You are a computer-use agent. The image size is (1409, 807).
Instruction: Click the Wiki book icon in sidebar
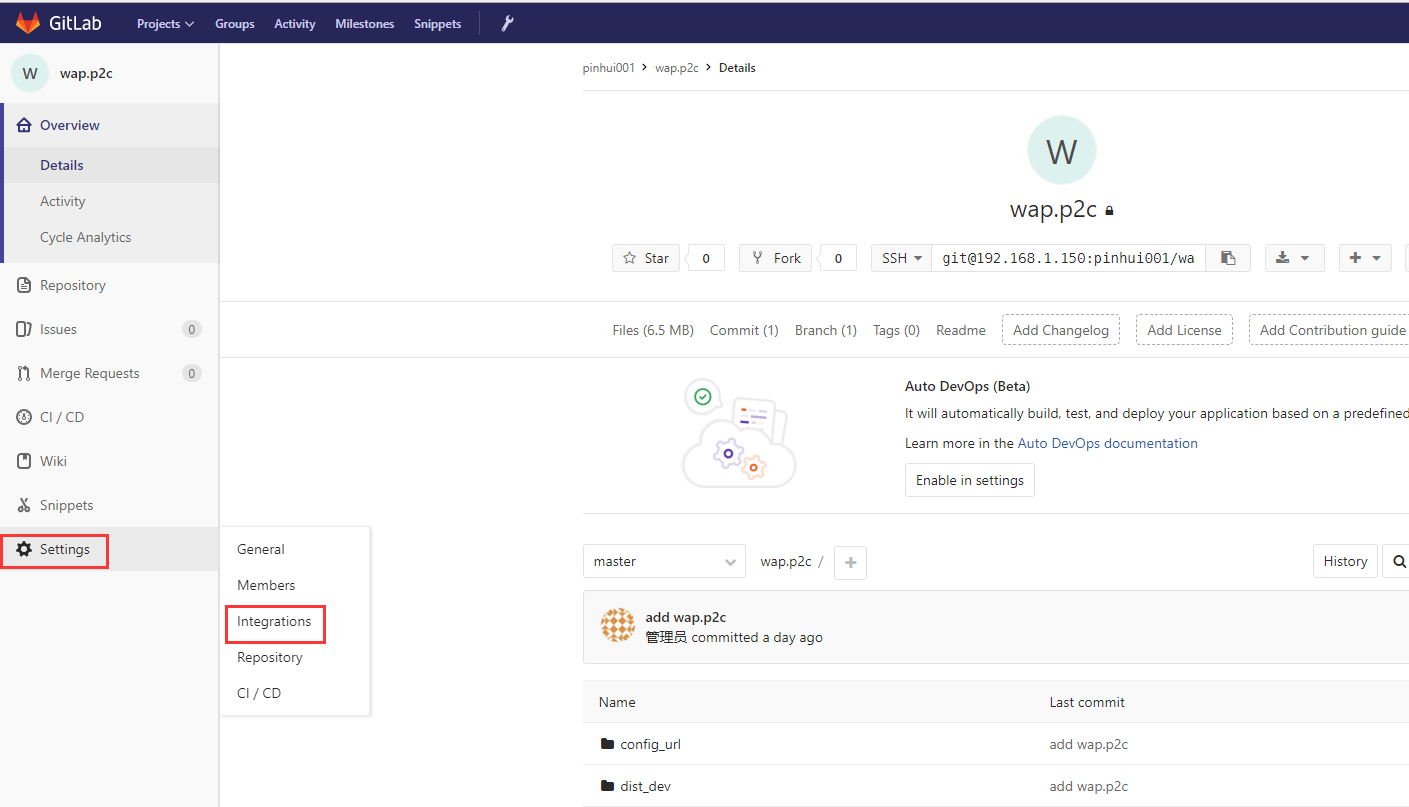click(24, 461)
